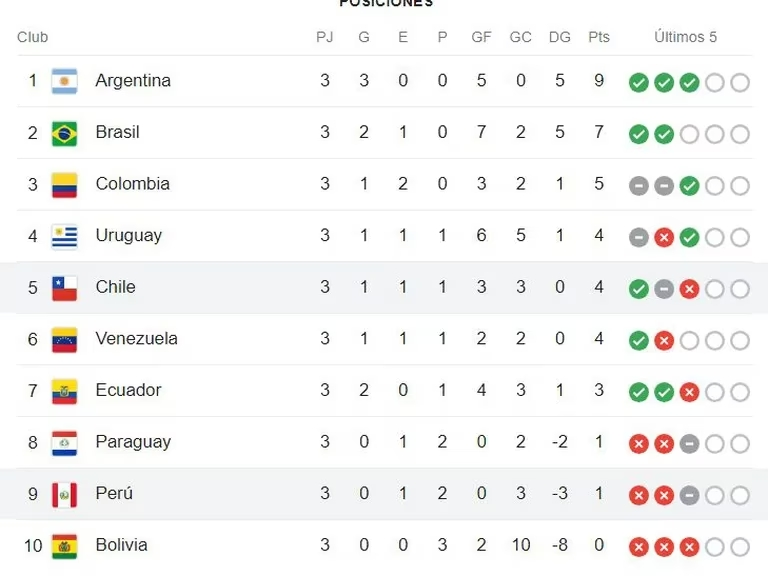Click the Bolivia flag icon
Screen dimensions: 768x576
pyautogui.click(x=65, y=546)
